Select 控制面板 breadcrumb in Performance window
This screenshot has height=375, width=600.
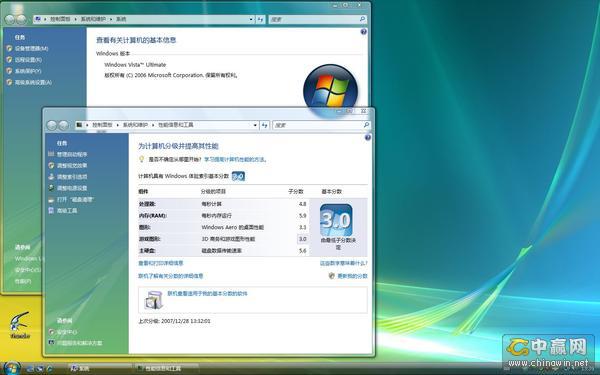click(x=102, y=125)
